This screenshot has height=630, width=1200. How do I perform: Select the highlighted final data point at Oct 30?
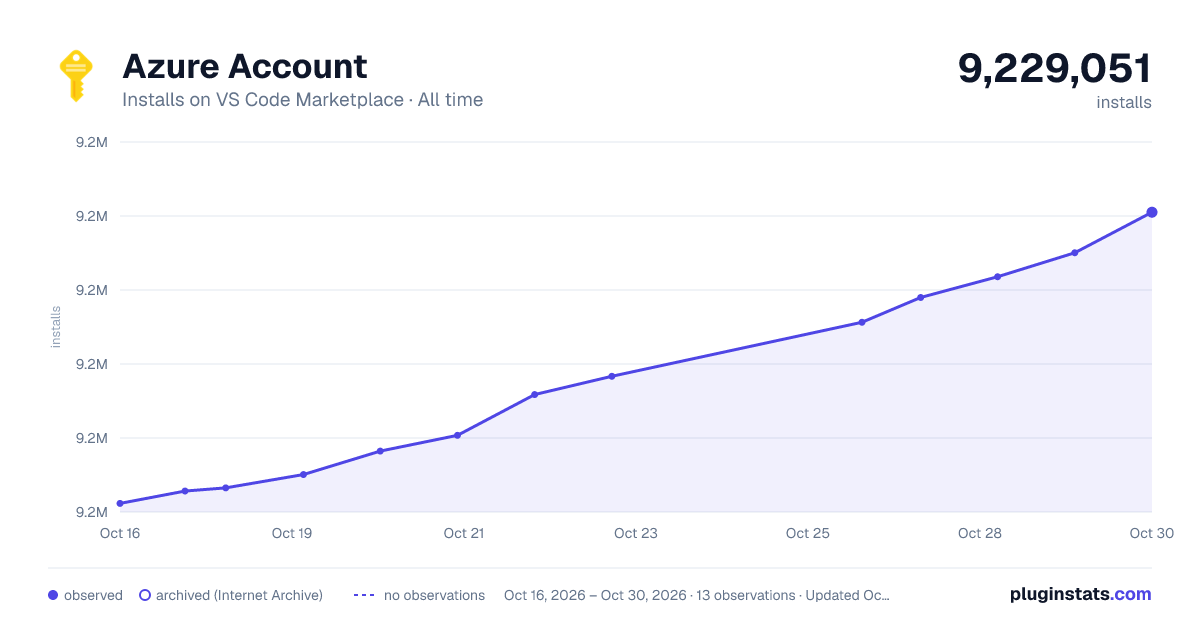[1152, 212]
